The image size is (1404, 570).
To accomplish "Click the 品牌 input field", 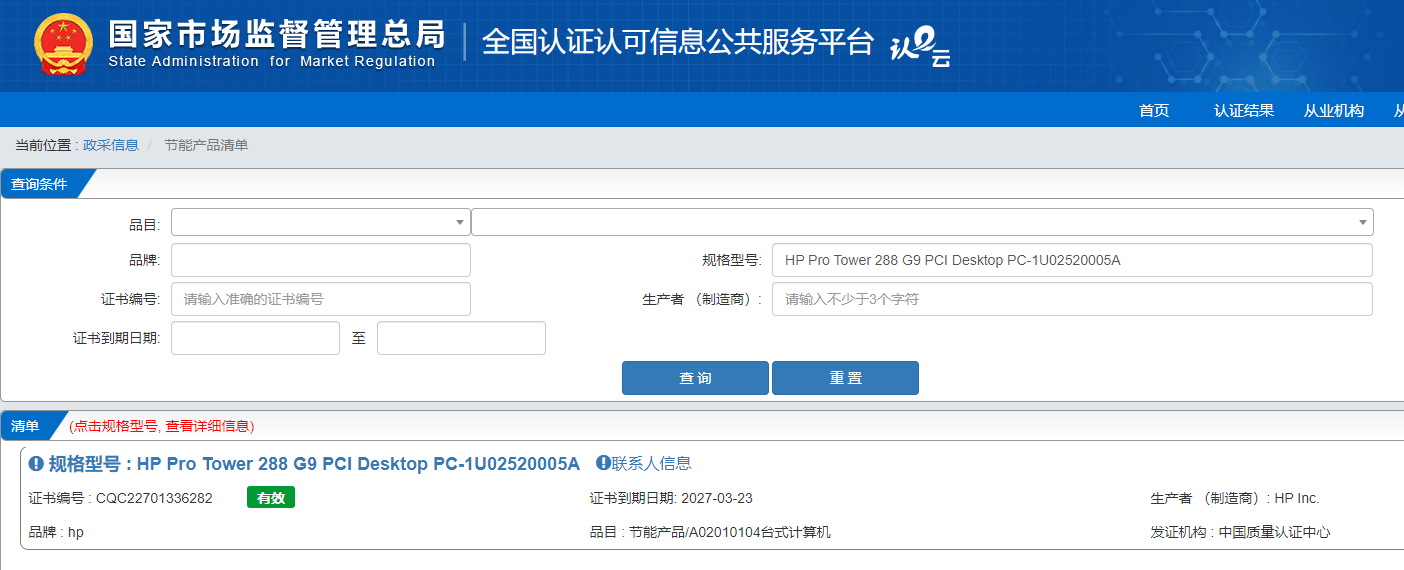I will coord(321,260).
